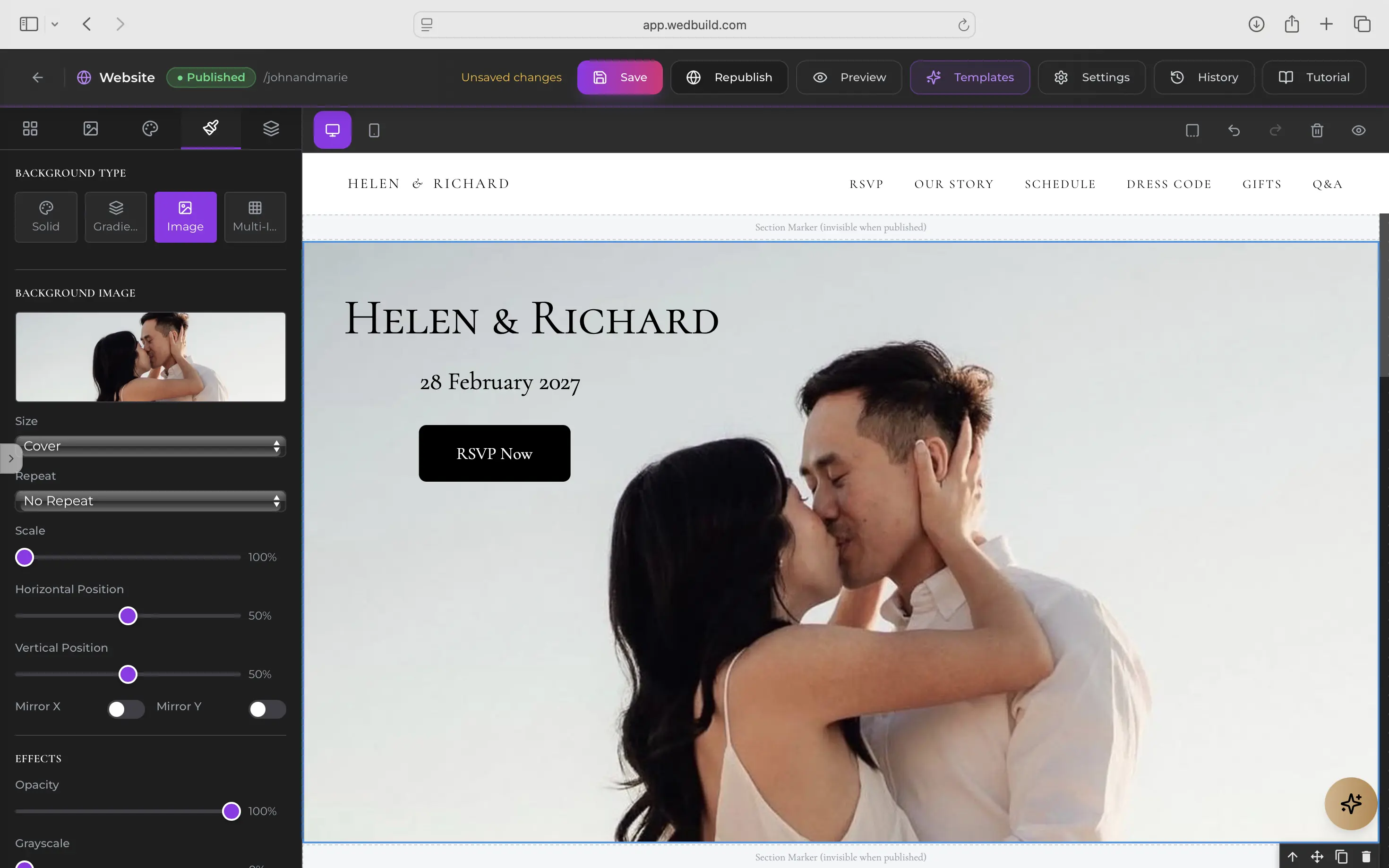The width and height of the screenshot is (1389, 868).
Task: Reload the page with refresh icon
Action: pyautogui.click(x=963, y=25)
